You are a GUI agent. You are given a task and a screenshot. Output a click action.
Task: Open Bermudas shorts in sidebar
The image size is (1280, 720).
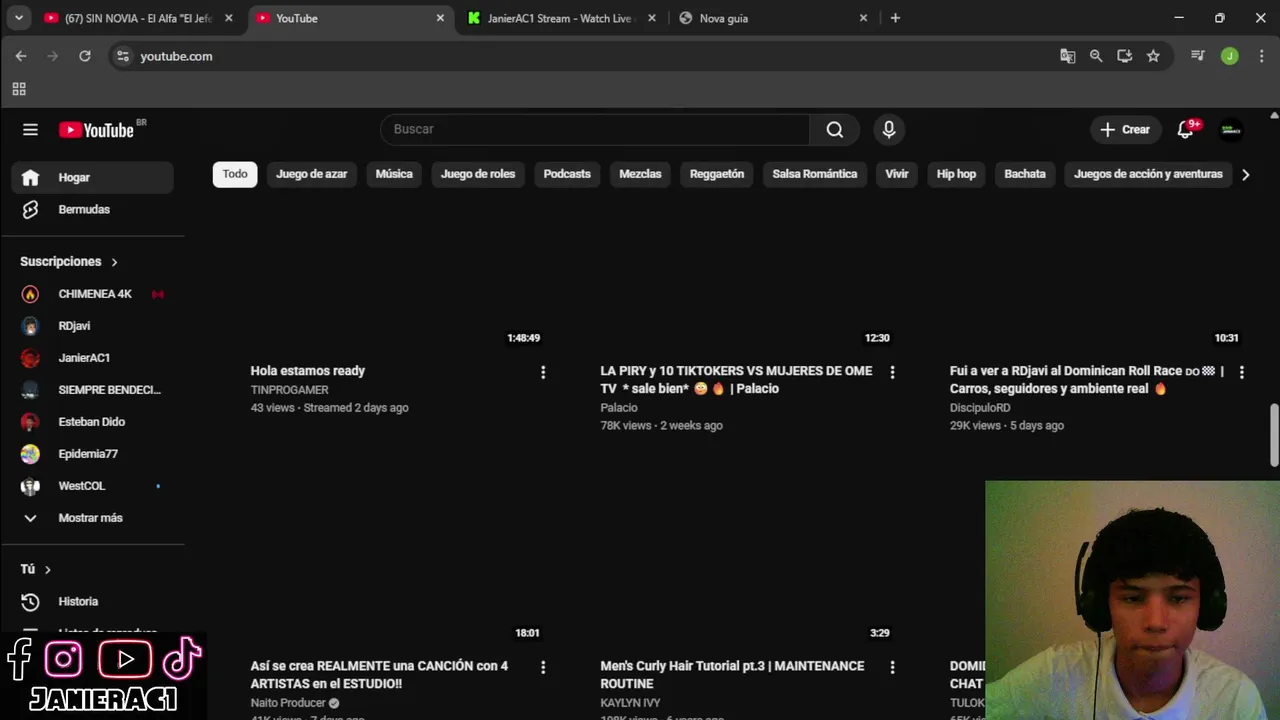[92, 209]
